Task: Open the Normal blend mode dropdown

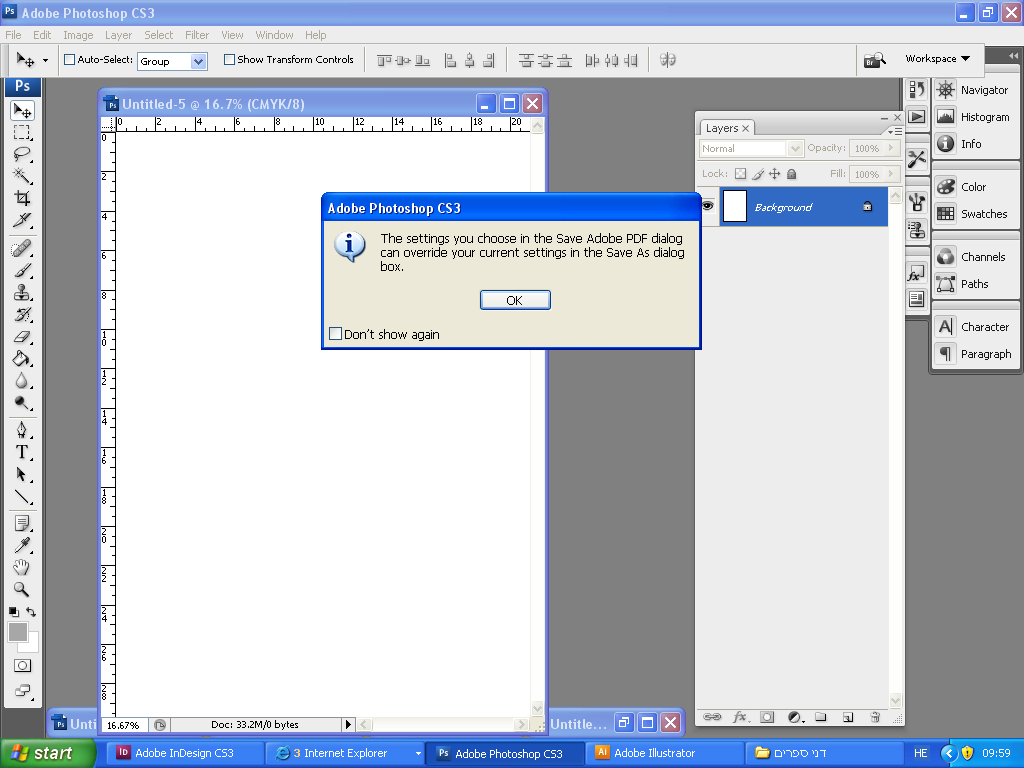Action: [x=795, y=149]
